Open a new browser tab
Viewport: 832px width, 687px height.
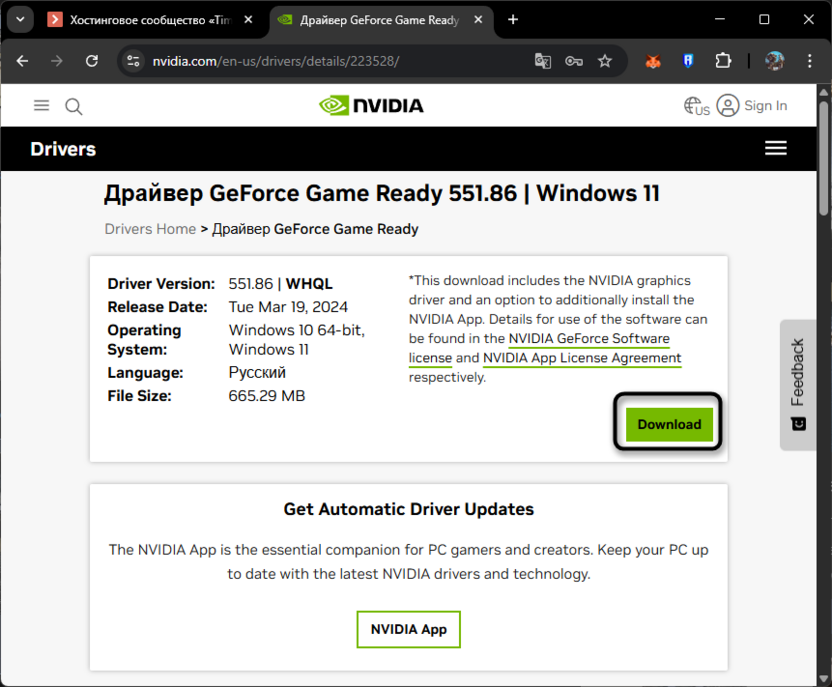513,20
